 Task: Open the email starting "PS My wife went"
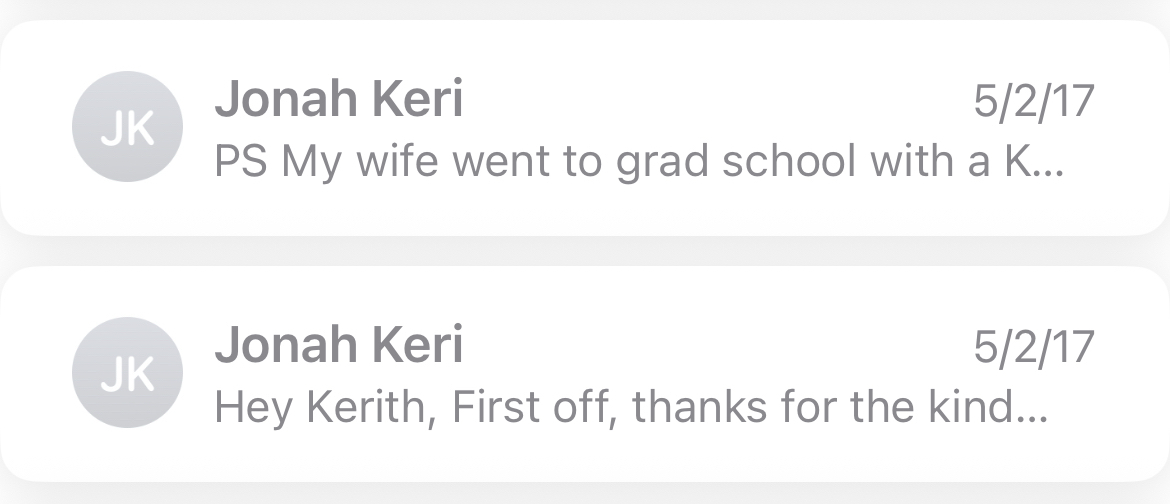640,162
